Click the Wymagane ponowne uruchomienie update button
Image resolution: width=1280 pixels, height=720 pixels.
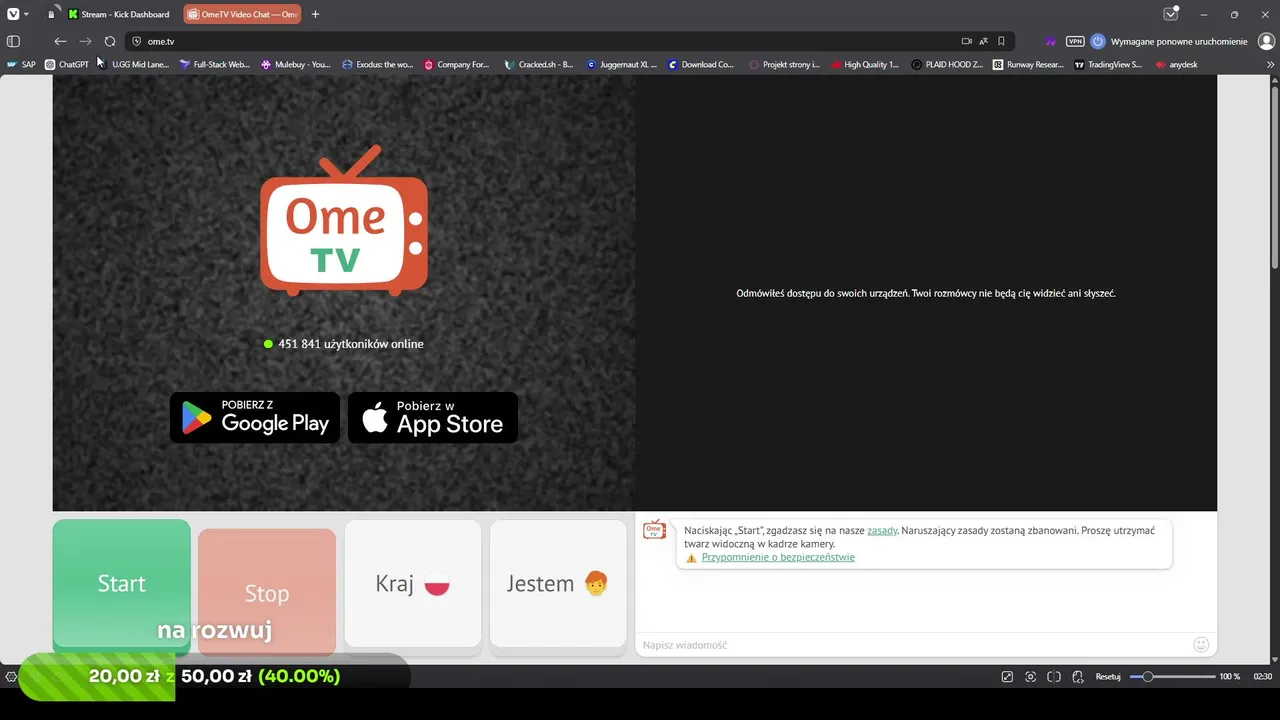point(1168,41)
